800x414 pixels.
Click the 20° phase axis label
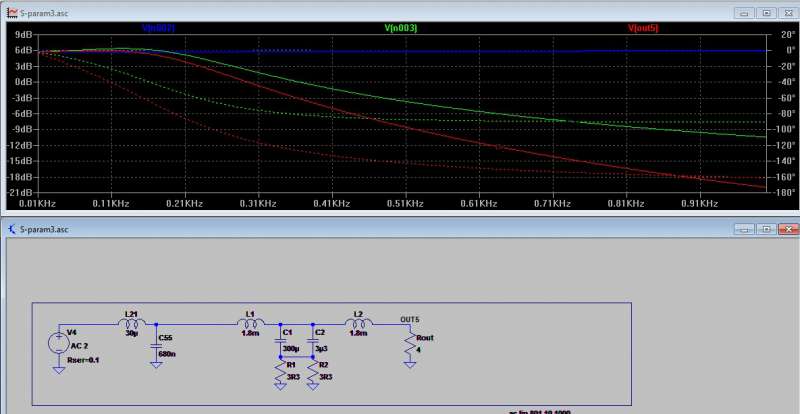point(786,34)
